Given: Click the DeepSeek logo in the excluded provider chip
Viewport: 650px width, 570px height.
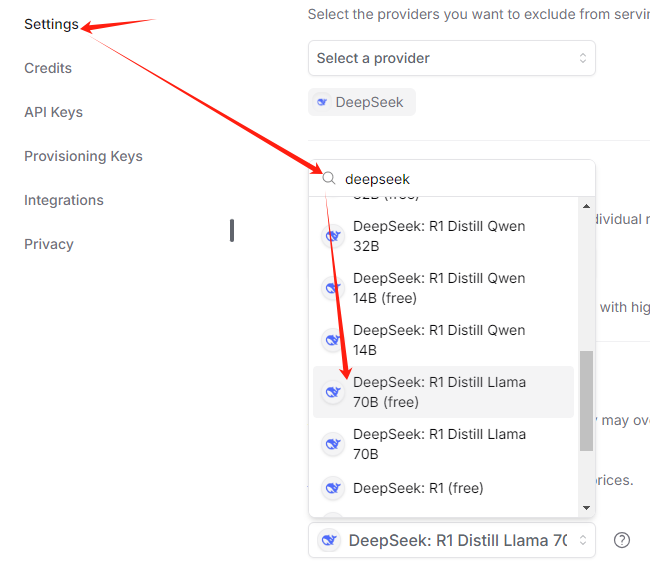Looking at the screenshot, I should pyautogui.click(x=322, y=102).
